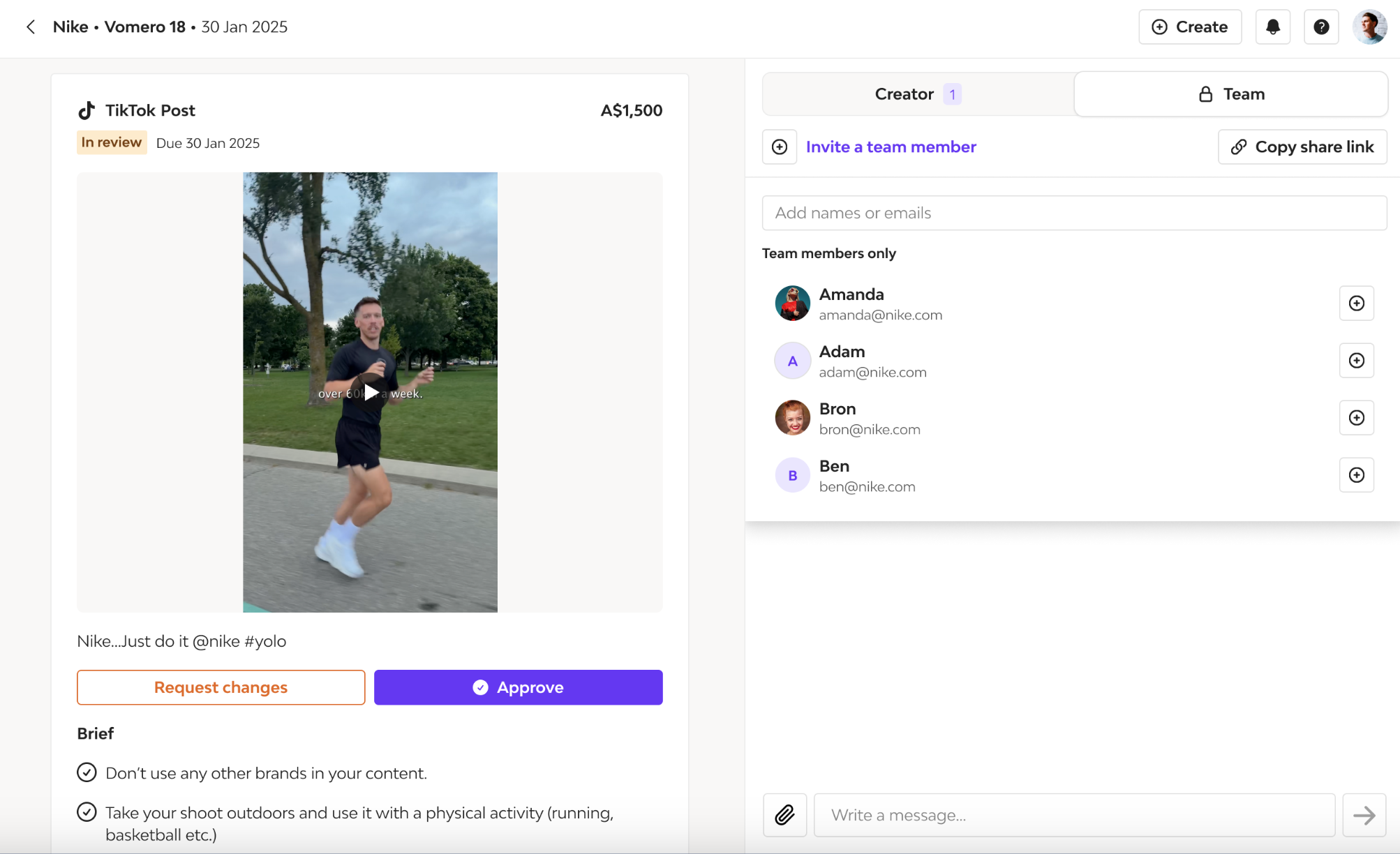Click the Brief heading
The image size is (1400, 854).
point(96,733)
